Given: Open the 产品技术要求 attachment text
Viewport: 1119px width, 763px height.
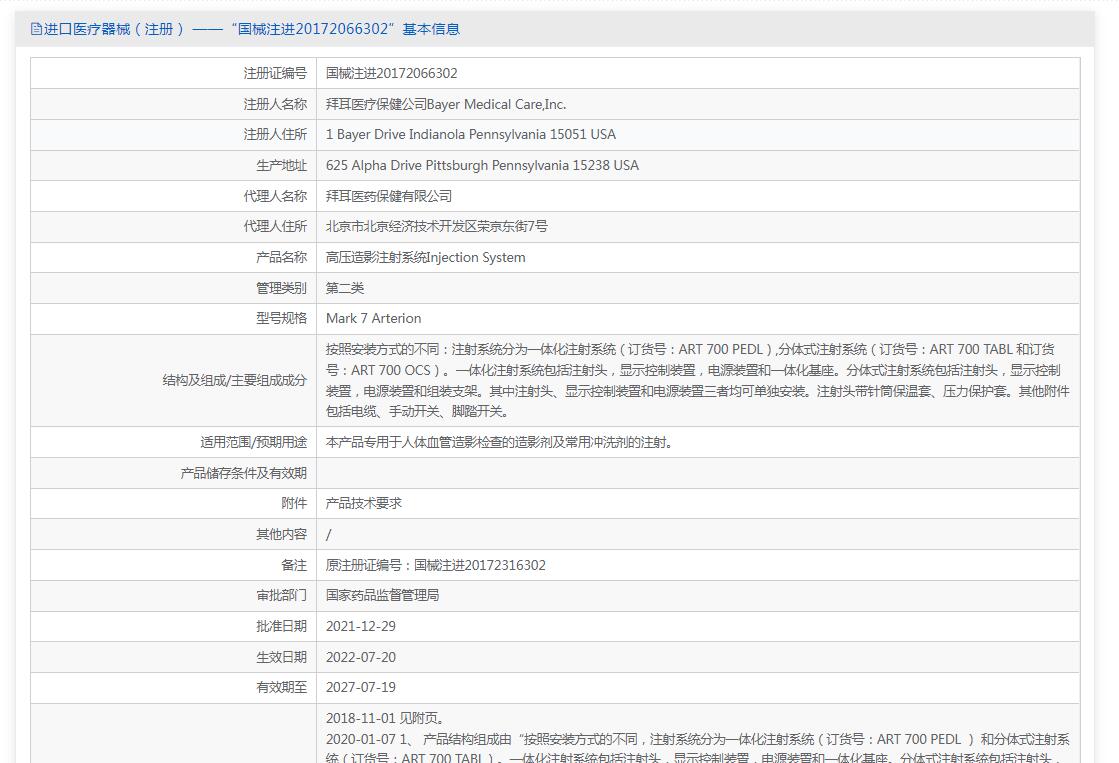Looking at the screenshot, I should [x=363, y=504].
